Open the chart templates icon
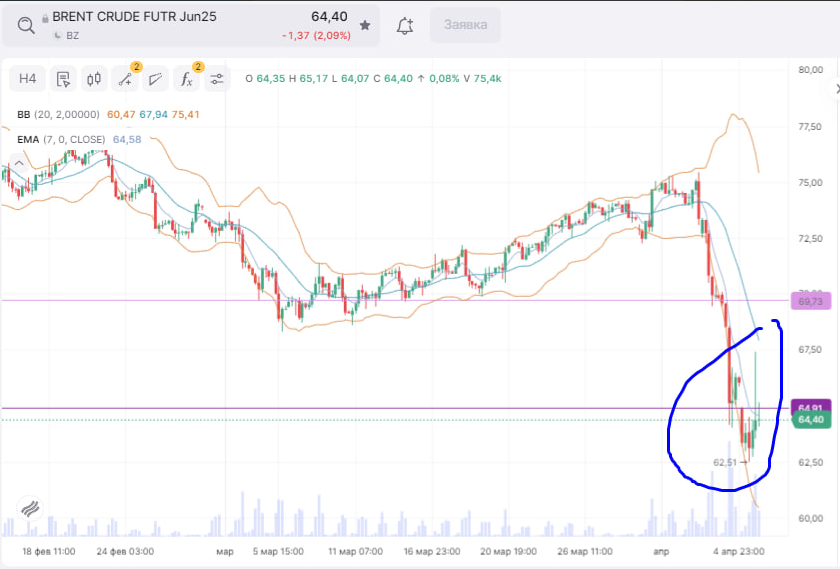Image resolution: width=840 pixels, height=569 pixels. [63, 79]
